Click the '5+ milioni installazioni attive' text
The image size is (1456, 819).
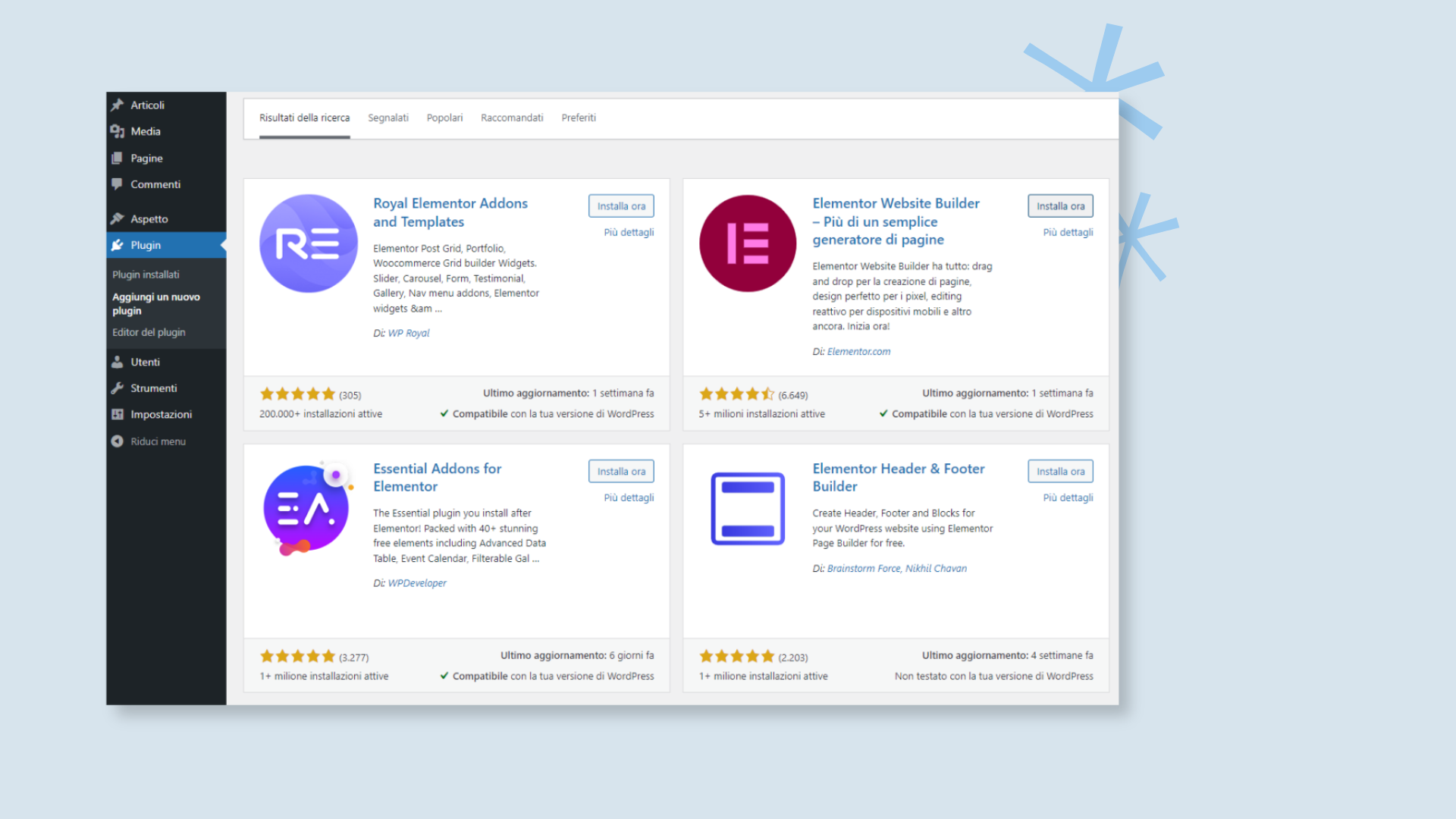761,414
